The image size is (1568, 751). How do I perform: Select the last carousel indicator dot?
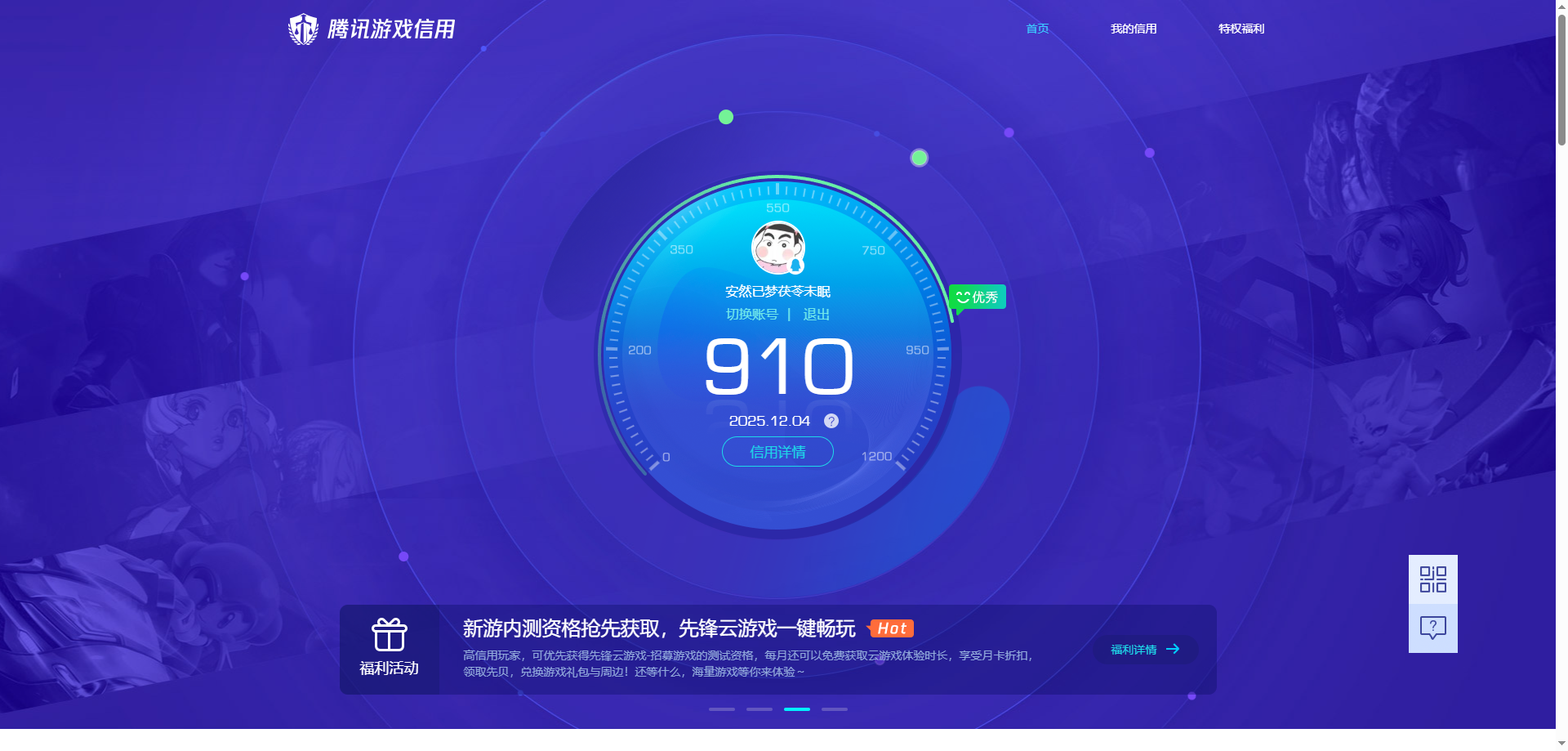click(x=834, y=709)
